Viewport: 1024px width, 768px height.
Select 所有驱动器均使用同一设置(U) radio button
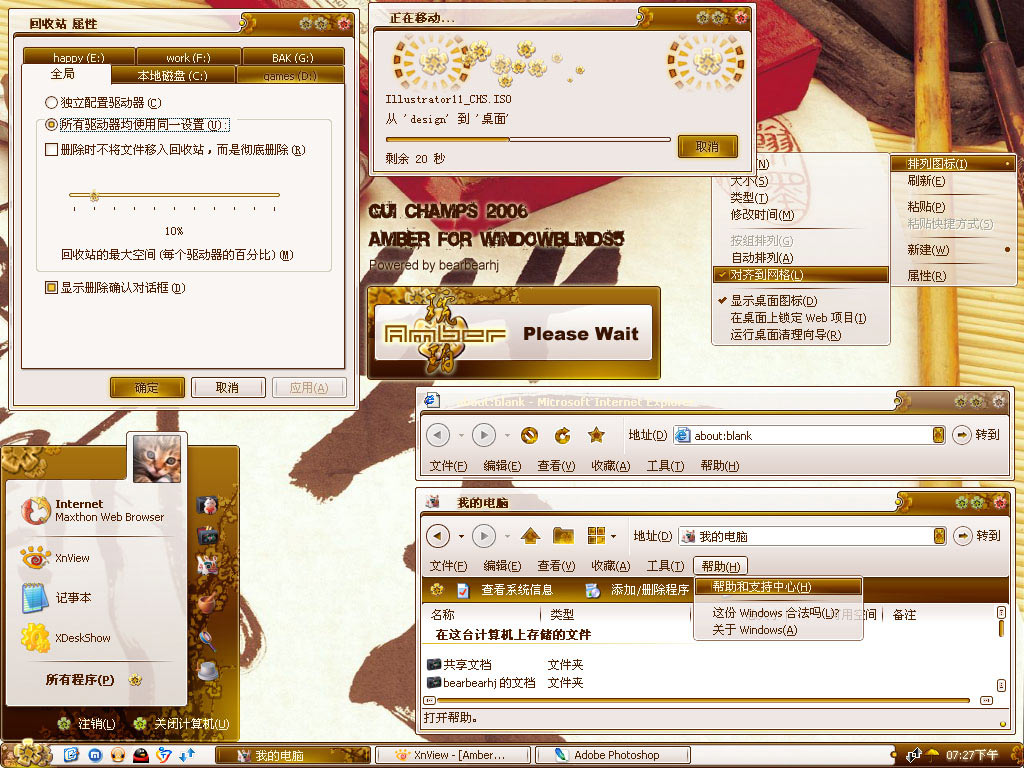coord(137,124)
